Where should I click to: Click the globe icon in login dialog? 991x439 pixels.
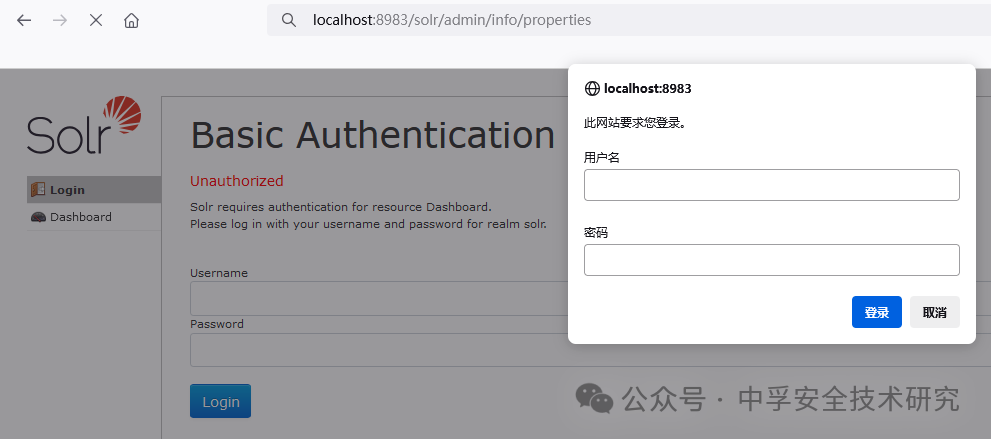point(592,88)
